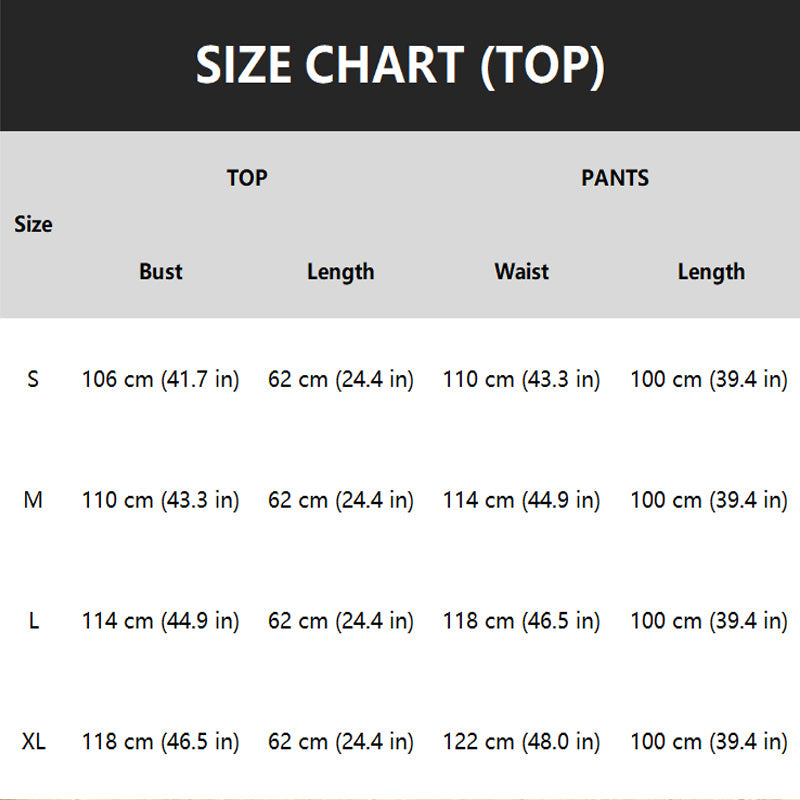Click size XL bust value 118 cm

[160, 742]
